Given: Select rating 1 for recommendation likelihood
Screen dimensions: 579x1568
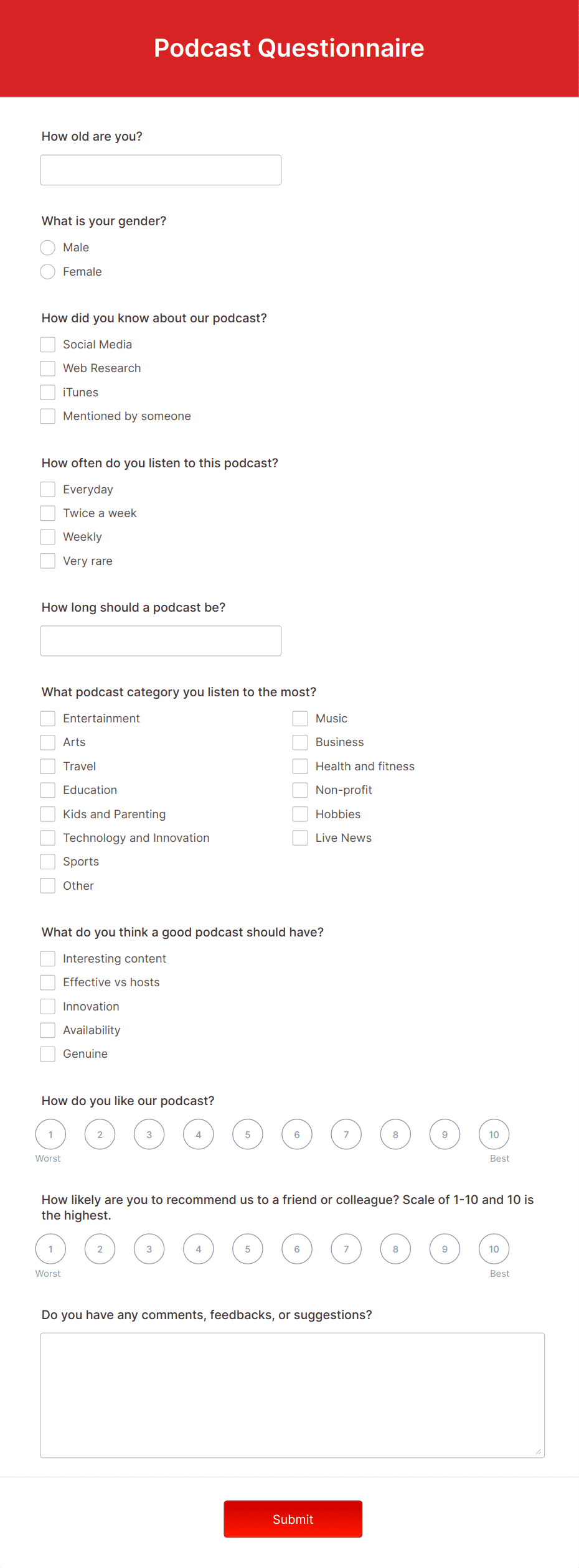Looking at the screenshot, I should 50,1249.
